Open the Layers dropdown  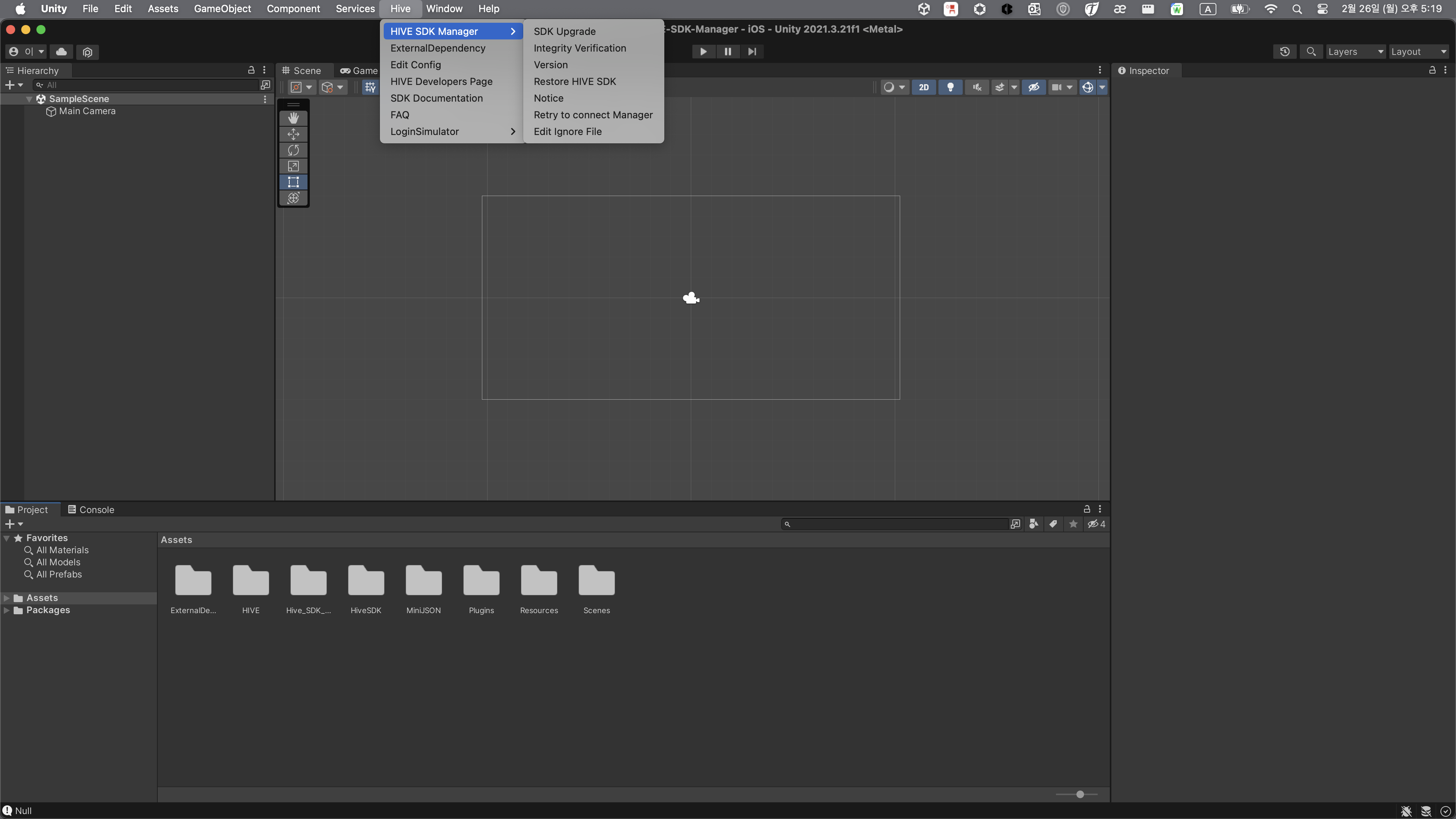tap(1355, 52)
